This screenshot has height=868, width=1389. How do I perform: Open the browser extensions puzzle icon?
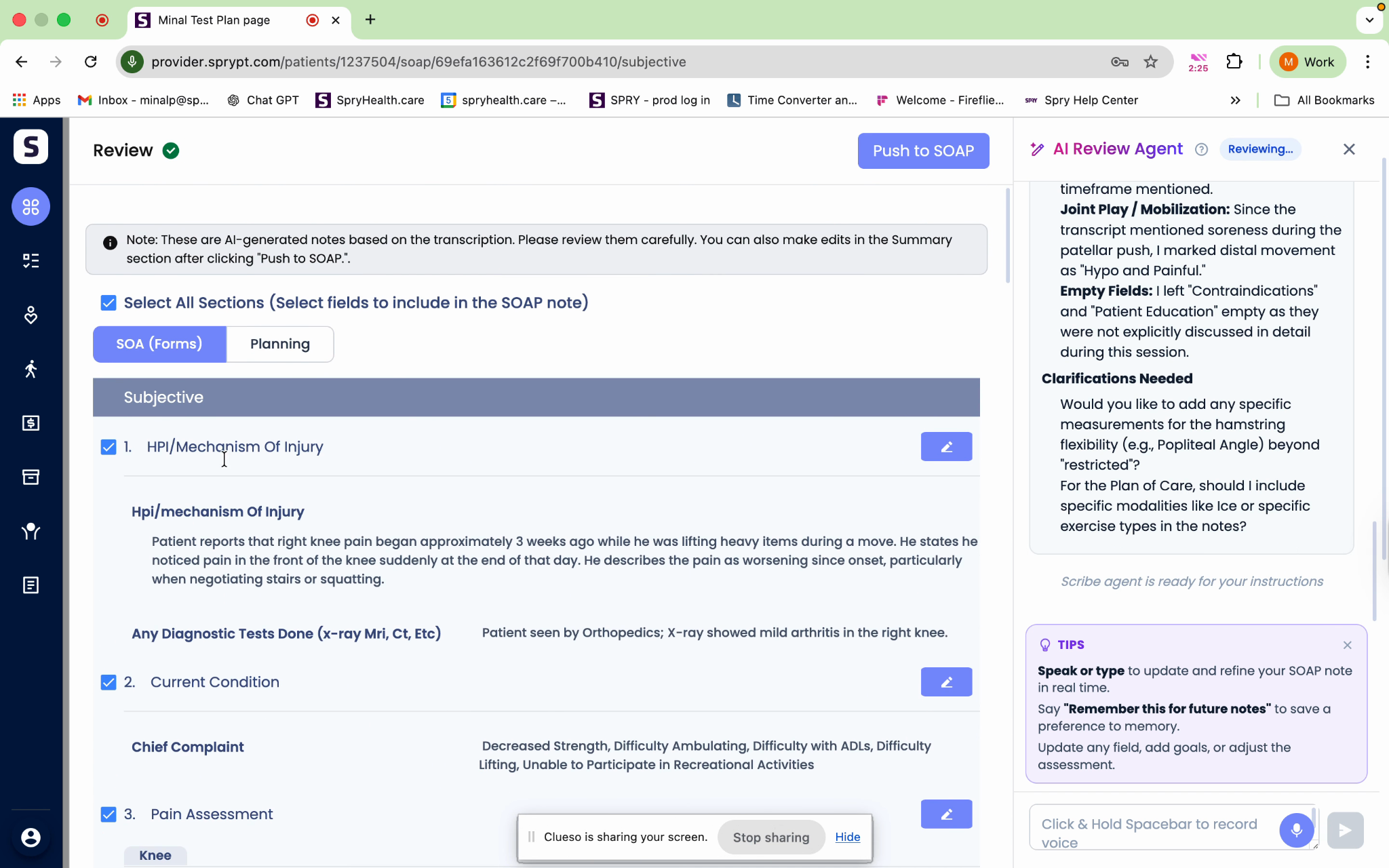click(1234, 62)
